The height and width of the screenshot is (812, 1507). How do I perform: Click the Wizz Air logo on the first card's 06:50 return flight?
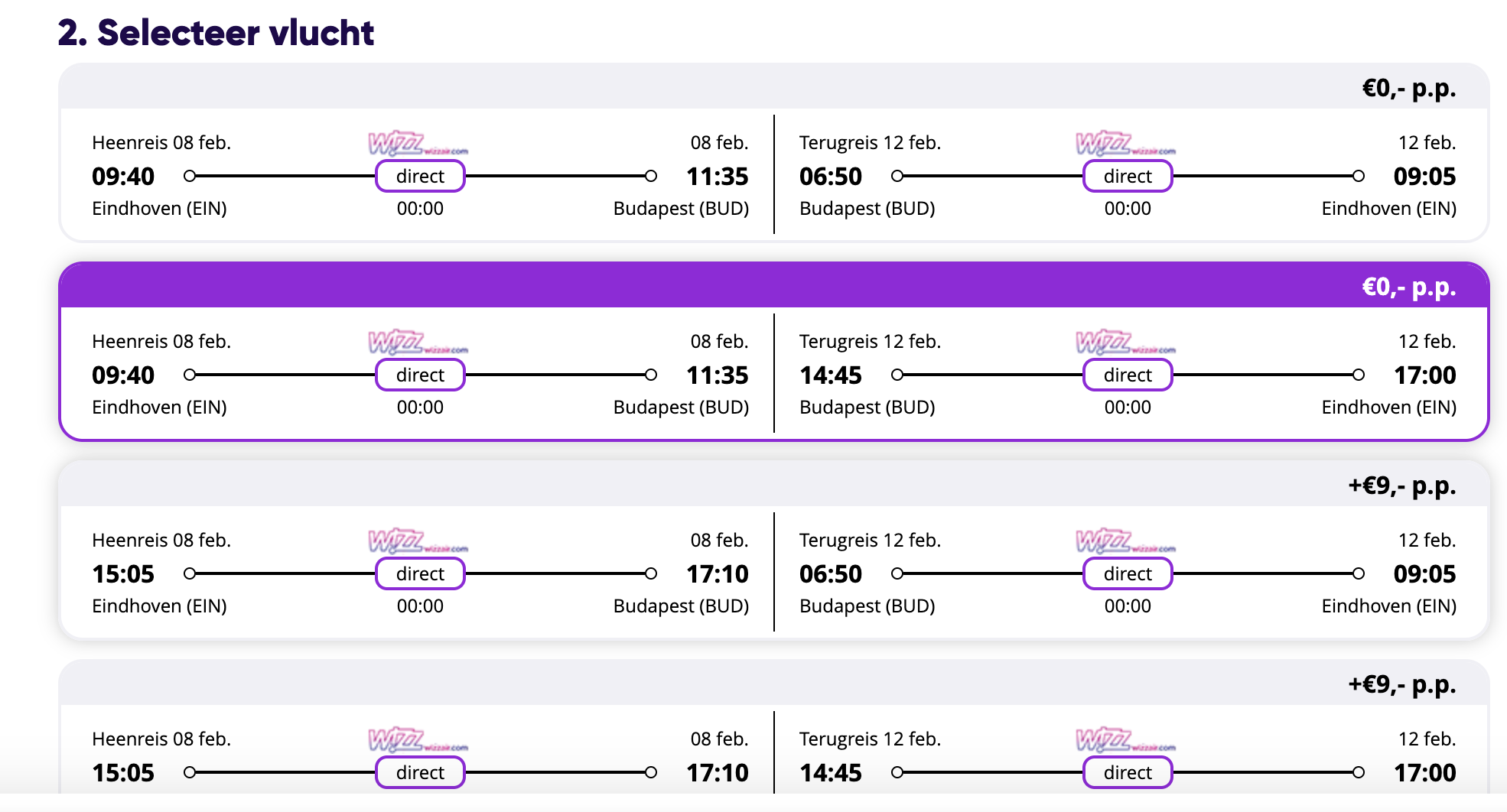click(x=1125, y=144)
